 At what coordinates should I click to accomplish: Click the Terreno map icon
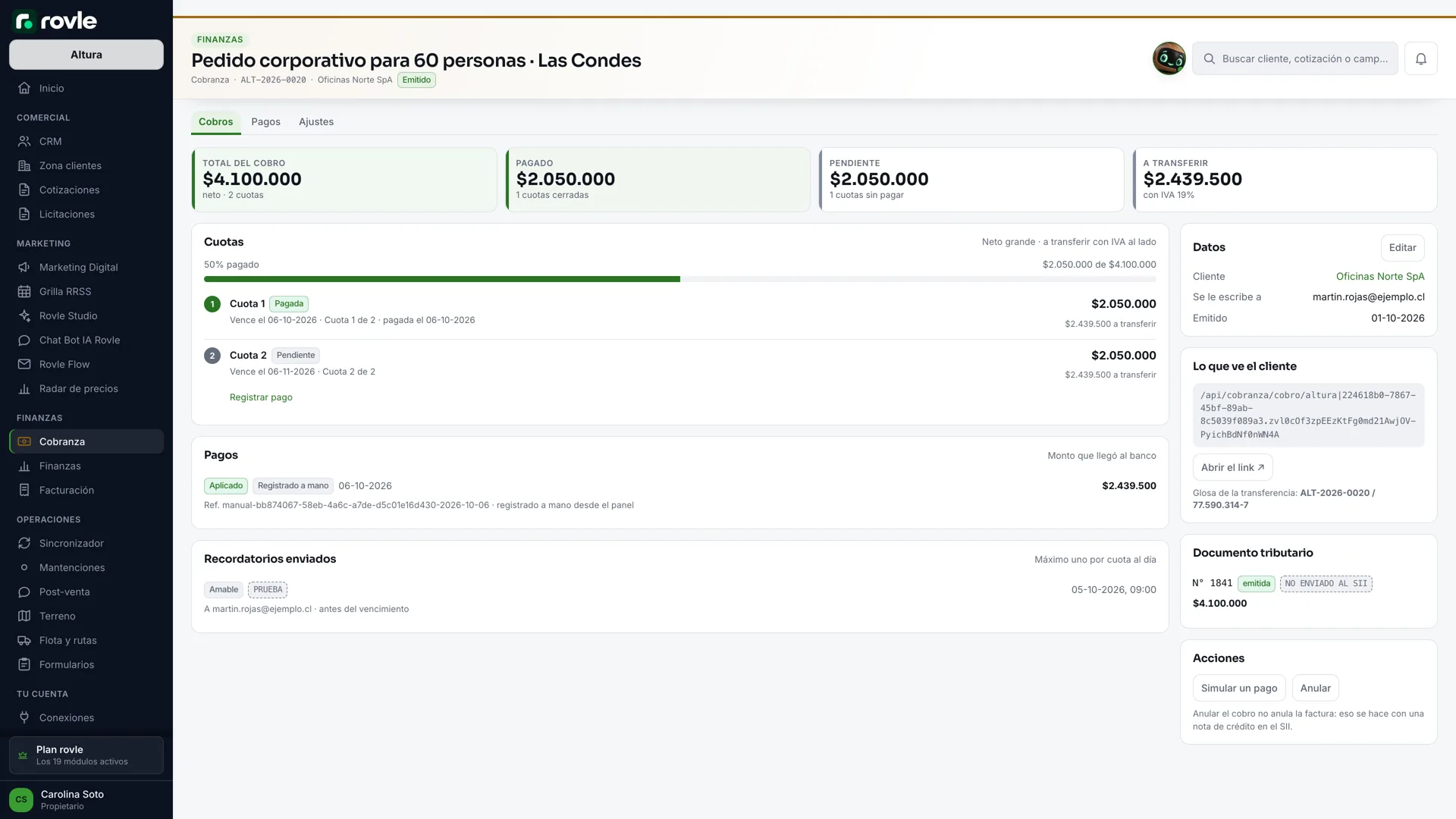click(24, 616)
